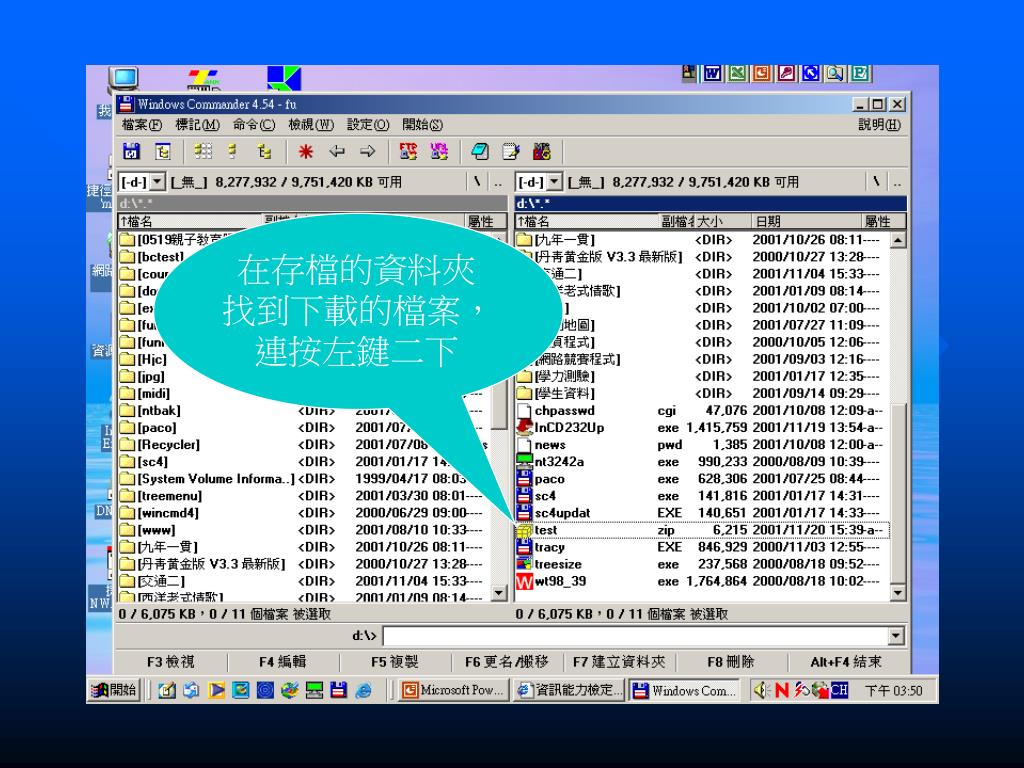Click the CH input language tray indicator
The width and height of the screenshot is (1024, 768).
[839, 690]
